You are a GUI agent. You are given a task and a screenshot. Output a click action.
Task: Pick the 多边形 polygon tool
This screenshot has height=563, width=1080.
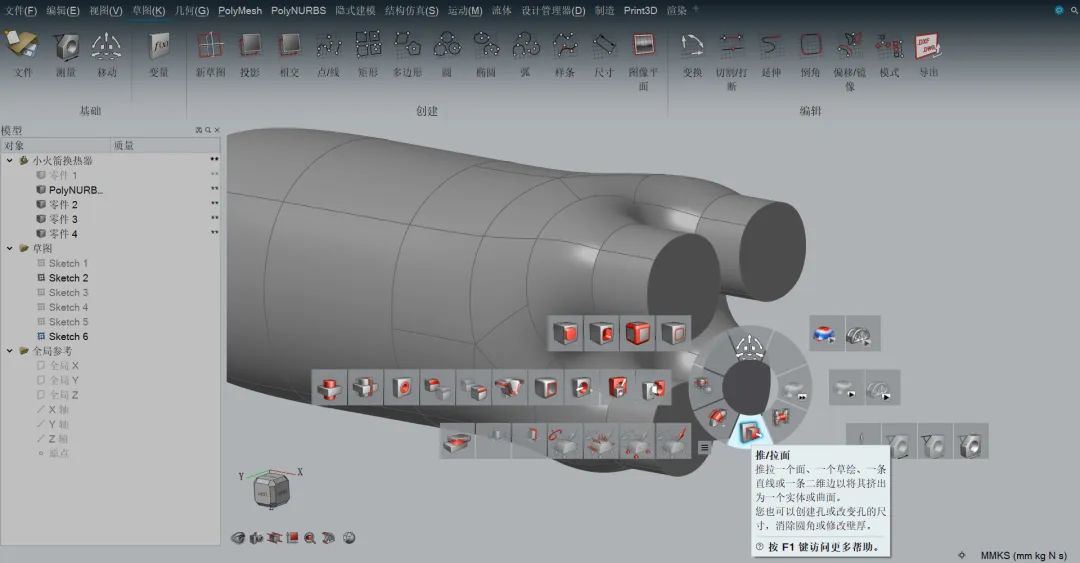coord(407,46)
